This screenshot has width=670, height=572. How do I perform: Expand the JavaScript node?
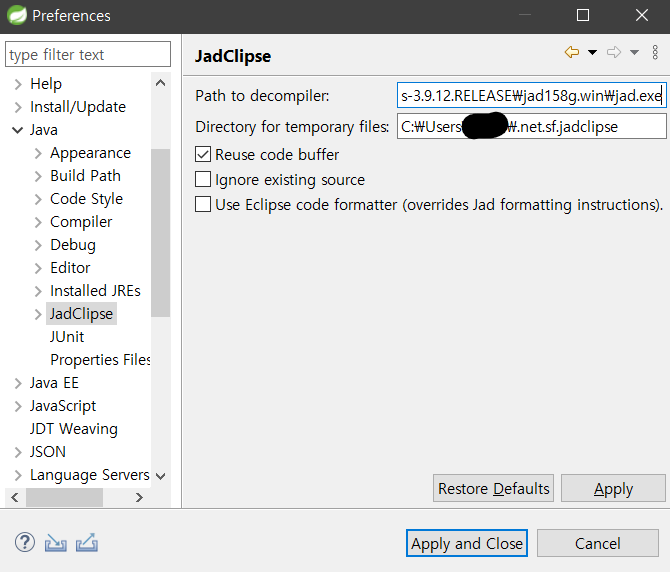click(18, 406)
